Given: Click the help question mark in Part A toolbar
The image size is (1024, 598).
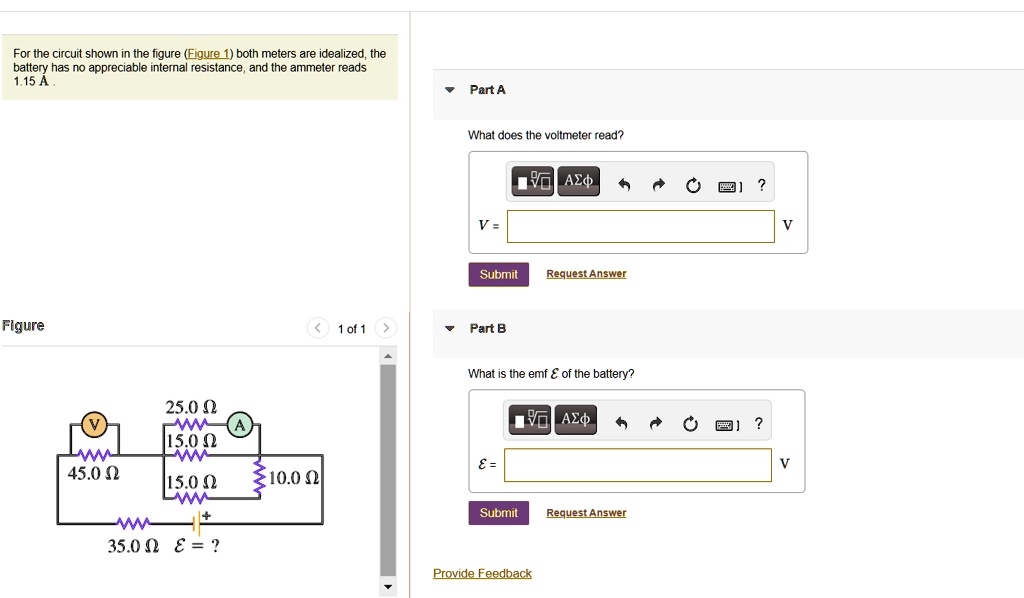Looking at the screenshot, I should click(761, 184).
